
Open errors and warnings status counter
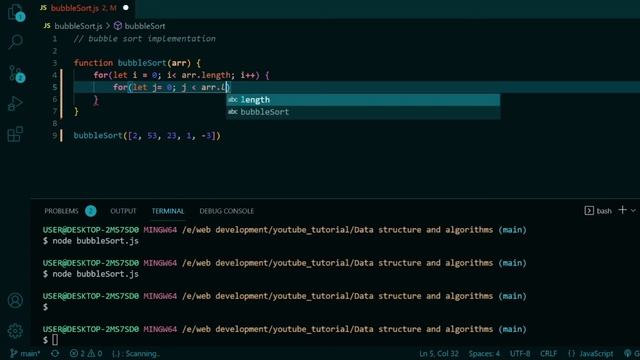(86, 353)
